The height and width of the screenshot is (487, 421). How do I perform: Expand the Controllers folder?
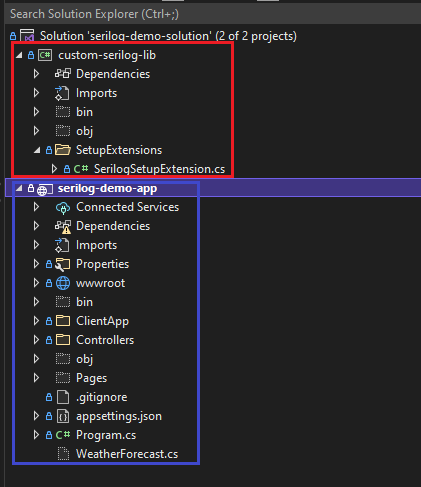(36, 340)
